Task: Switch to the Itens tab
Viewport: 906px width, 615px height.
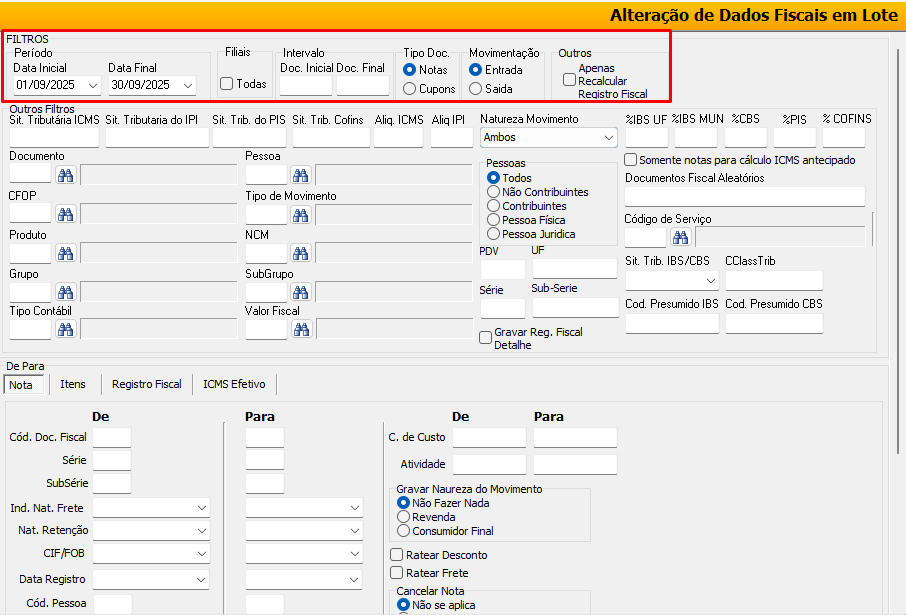Action: (x=73, y=384)
